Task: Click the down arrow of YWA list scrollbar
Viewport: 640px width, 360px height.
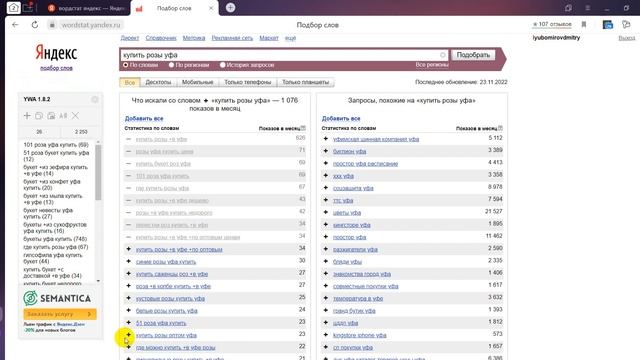Action: pyautogui.click(x=98, y=281)
